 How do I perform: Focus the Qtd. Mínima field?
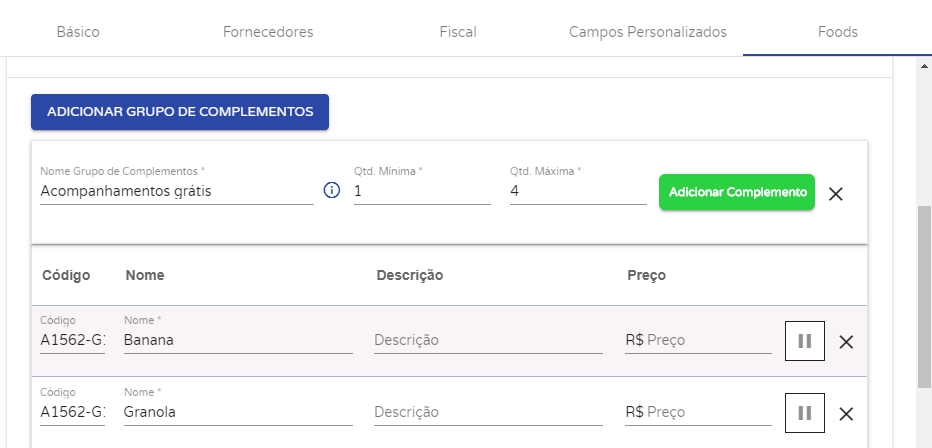click(x=422, y=190)
